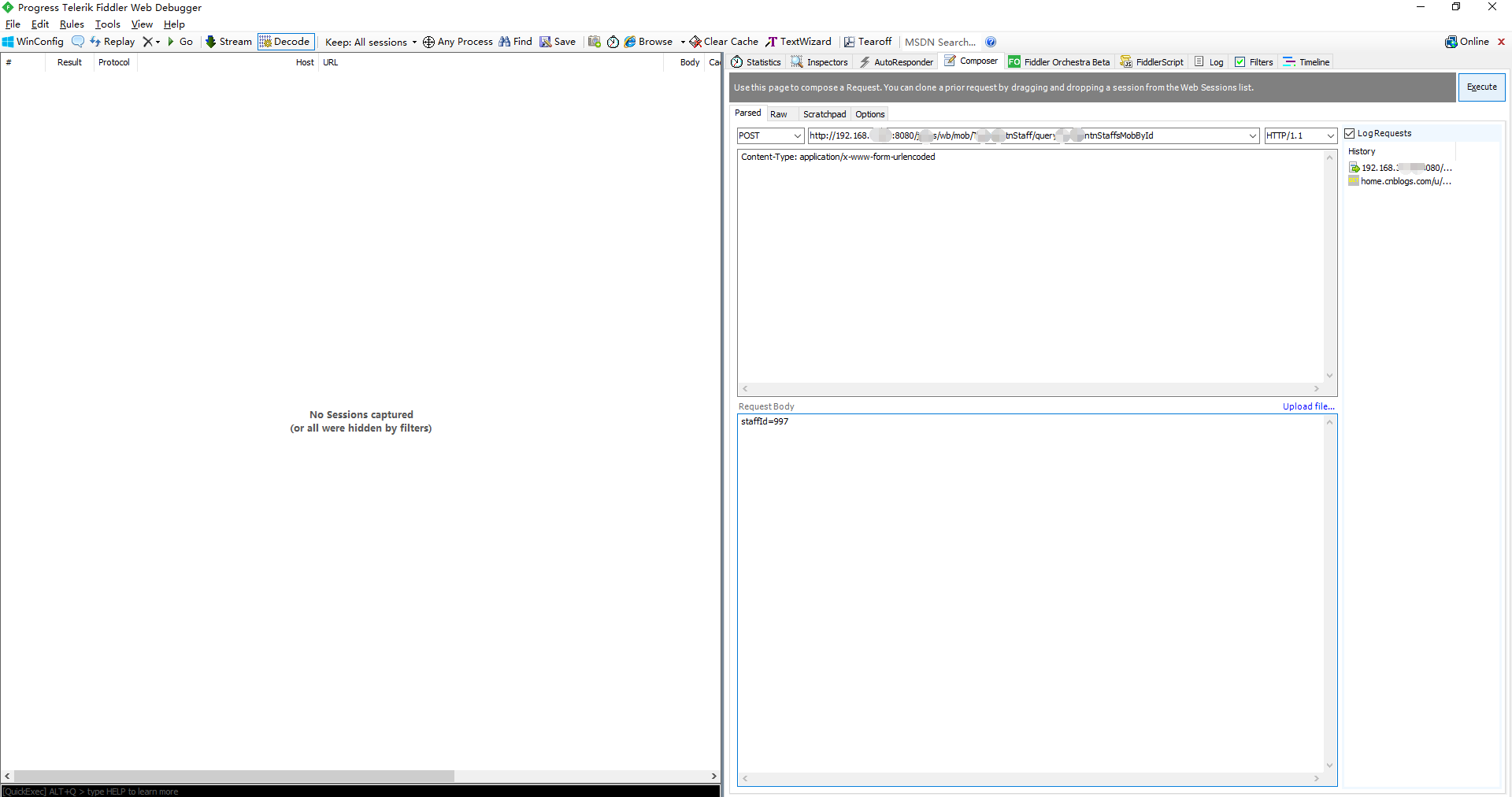Viewport: 1512px width, 797px height.
Task: Open the Tools menu
Action: (108, 24)
